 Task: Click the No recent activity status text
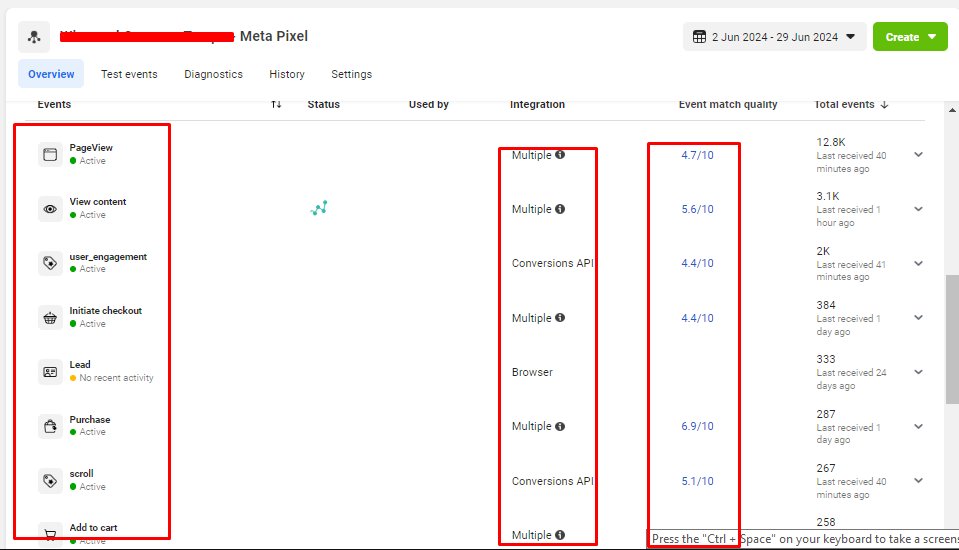[x=116, y=378]
